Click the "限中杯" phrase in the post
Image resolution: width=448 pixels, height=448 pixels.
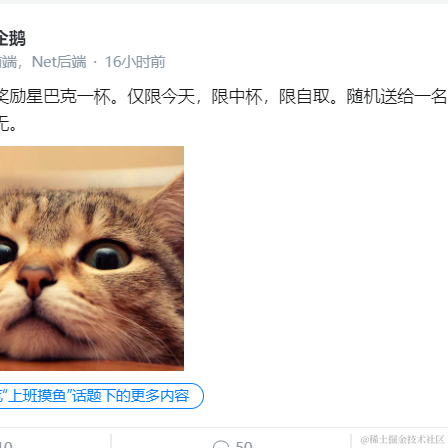point(237,97)
